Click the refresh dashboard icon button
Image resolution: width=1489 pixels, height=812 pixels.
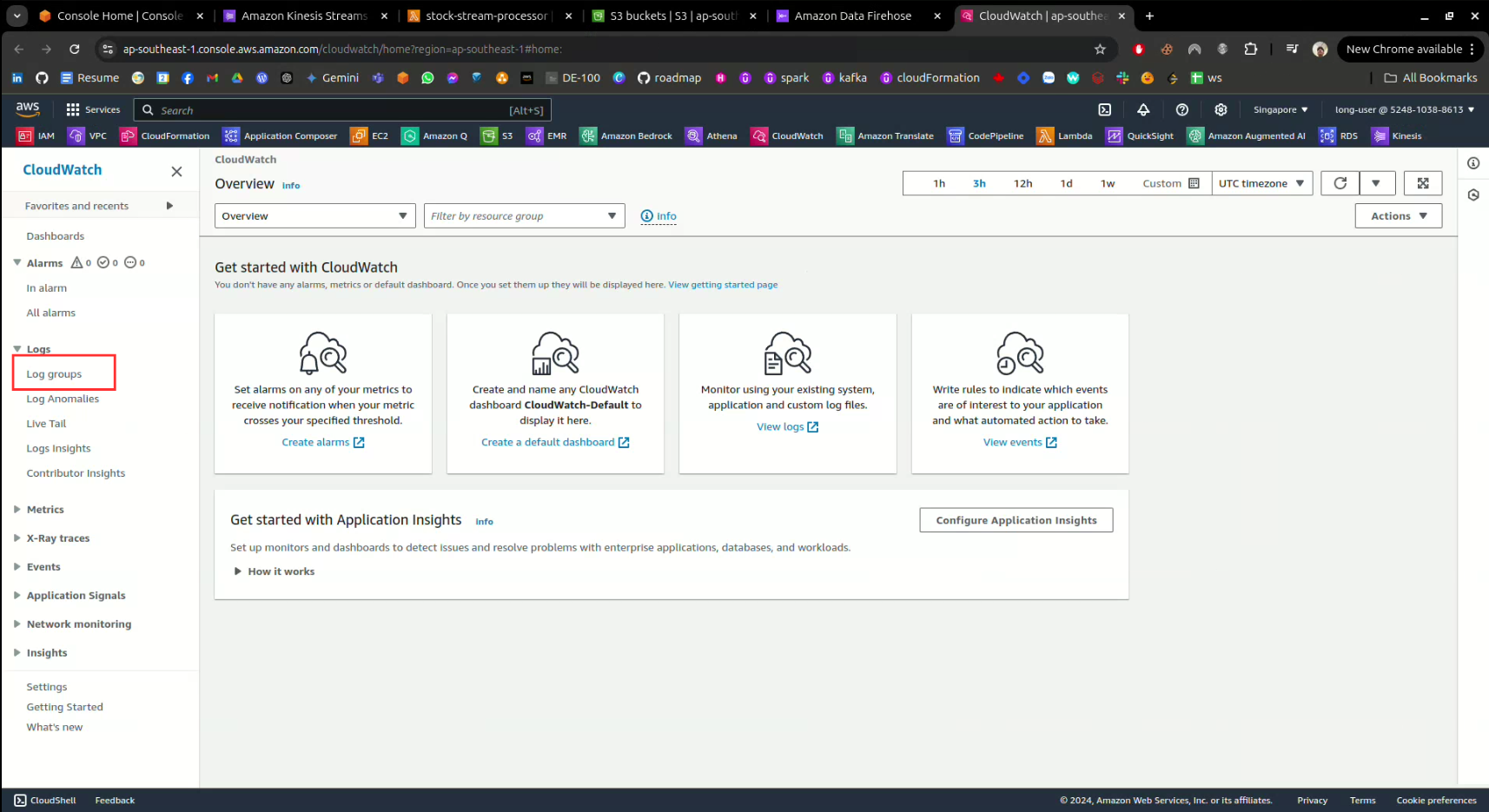click(x=1340, y=183)
